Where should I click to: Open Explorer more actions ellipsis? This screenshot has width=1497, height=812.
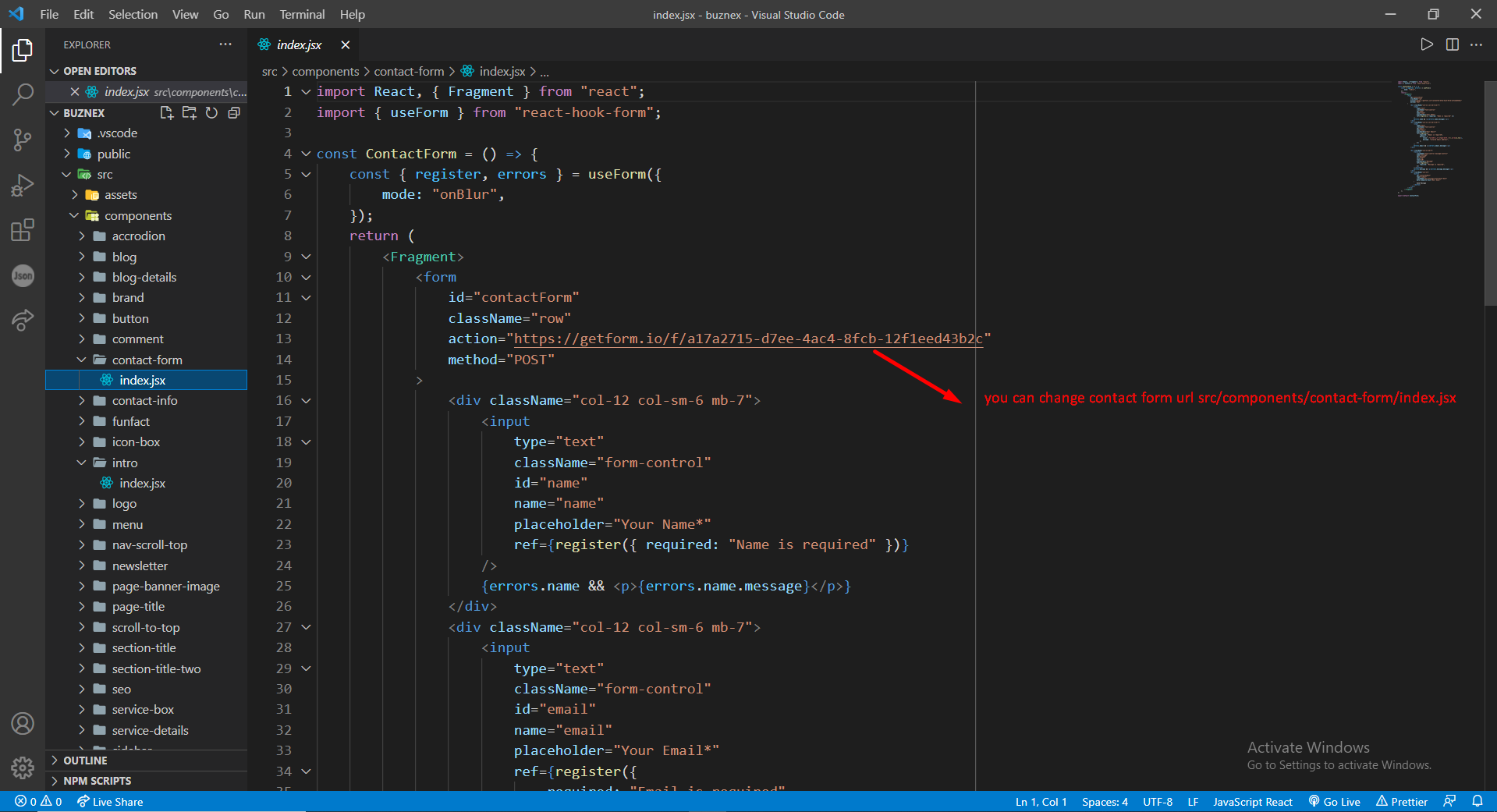(x=225, y=44)
